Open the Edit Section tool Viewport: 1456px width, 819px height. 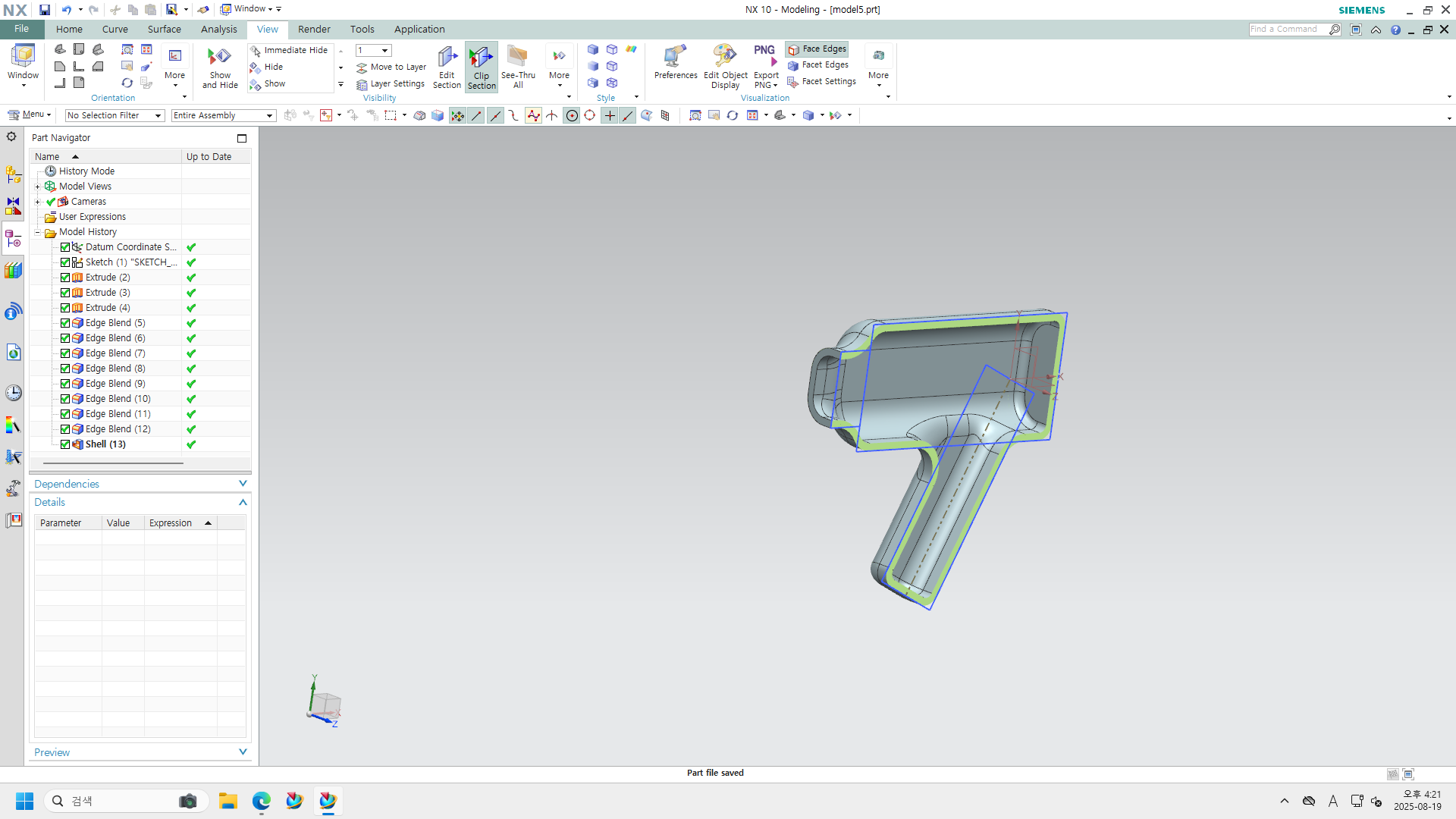click(447, 59)
